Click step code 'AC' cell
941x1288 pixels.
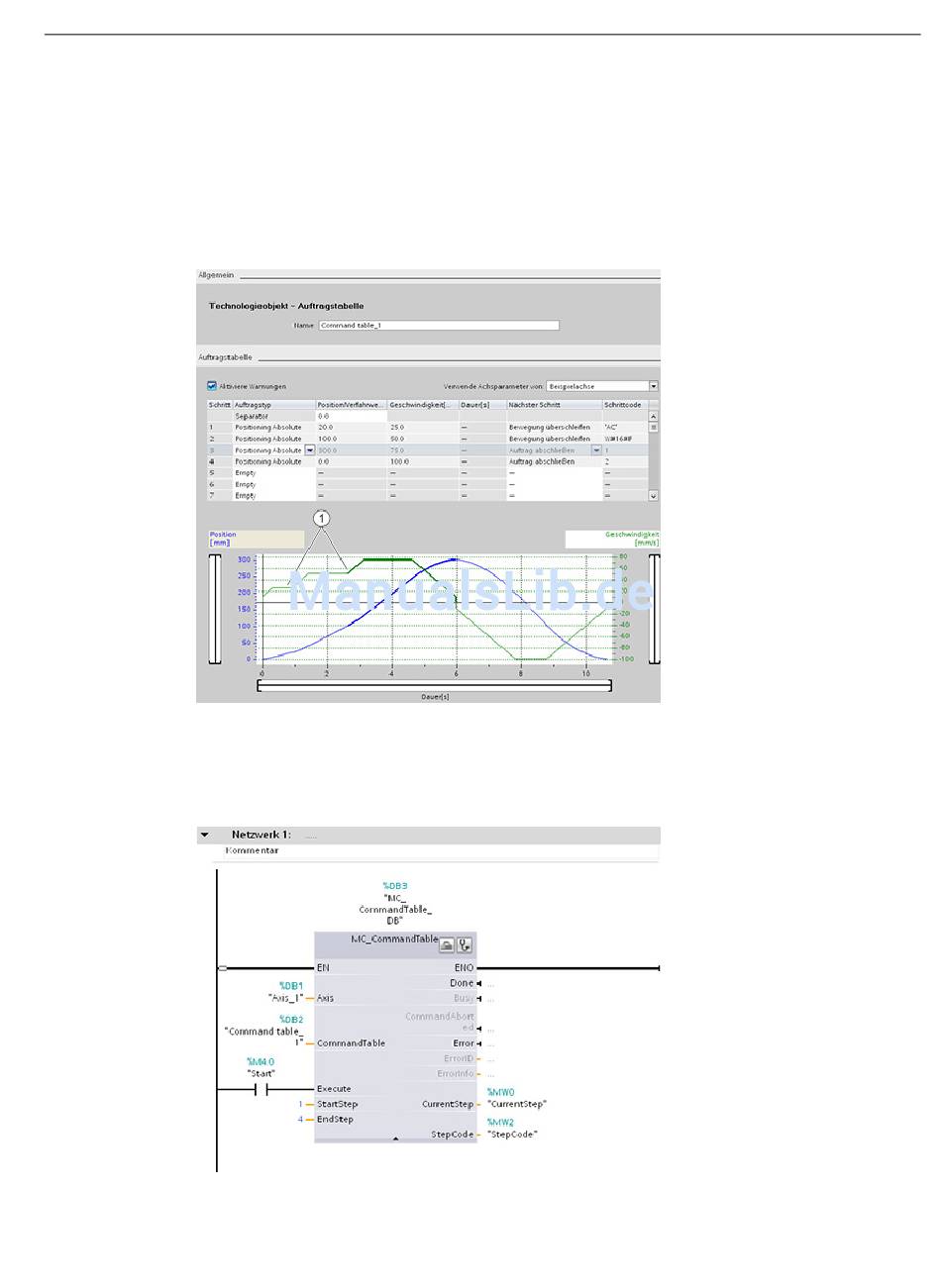pos(624,427)
